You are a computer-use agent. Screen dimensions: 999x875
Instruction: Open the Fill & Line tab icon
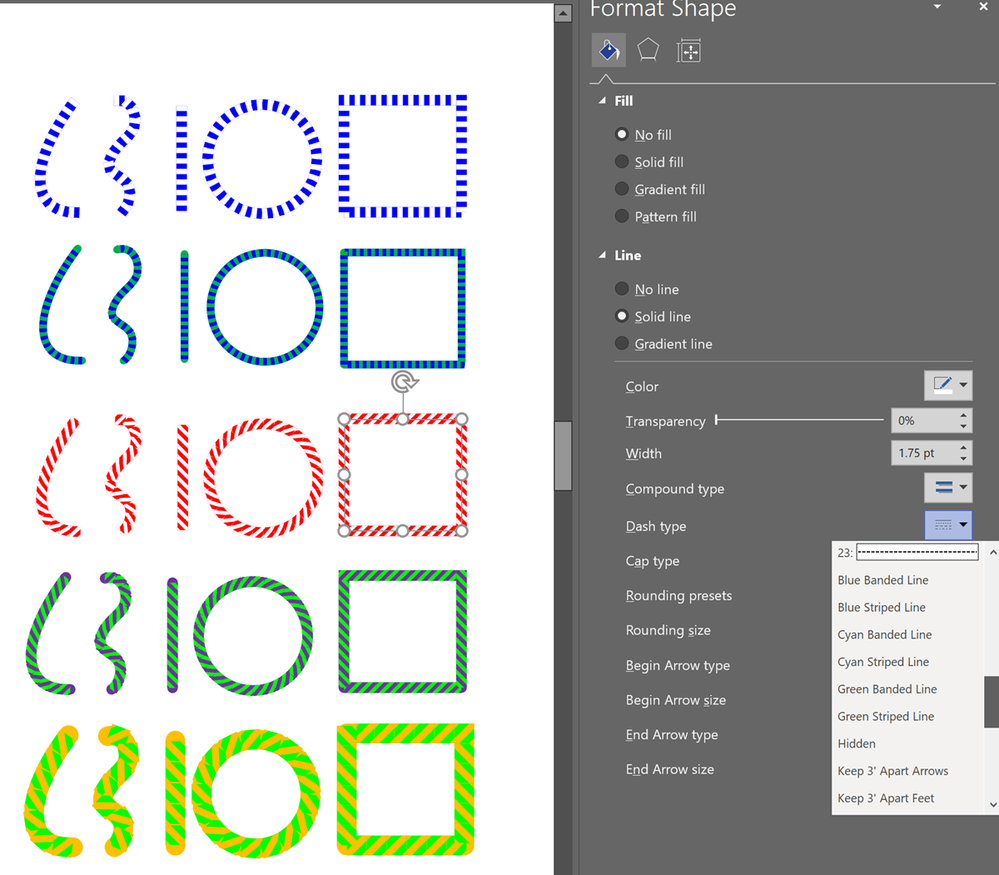coord(608,50)
